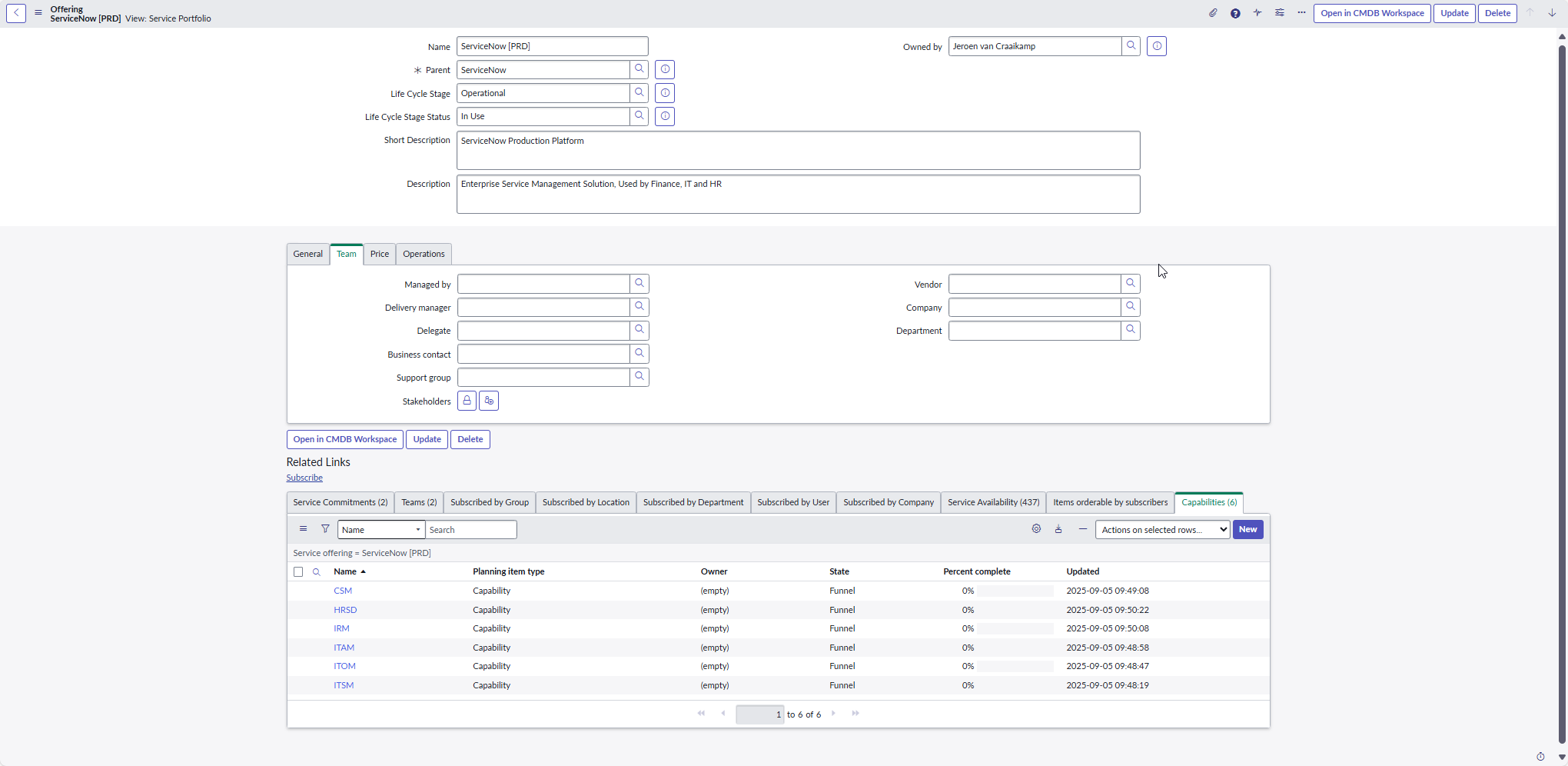Click New button in Capabilities list
Screen dimensions: 1568x766
click(1247, 529)
